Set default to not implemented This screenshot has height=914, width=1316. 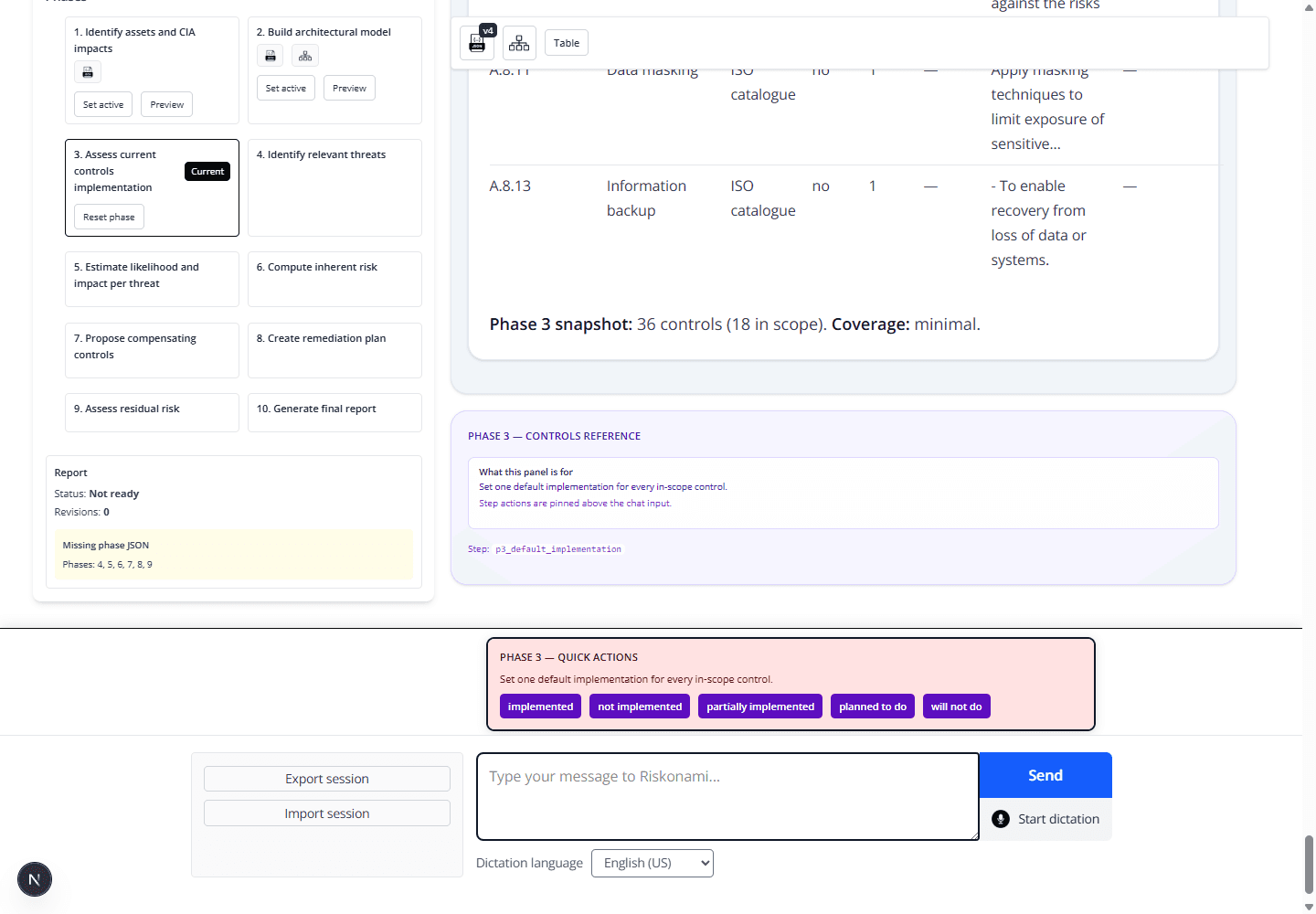(x=640, y=707)
